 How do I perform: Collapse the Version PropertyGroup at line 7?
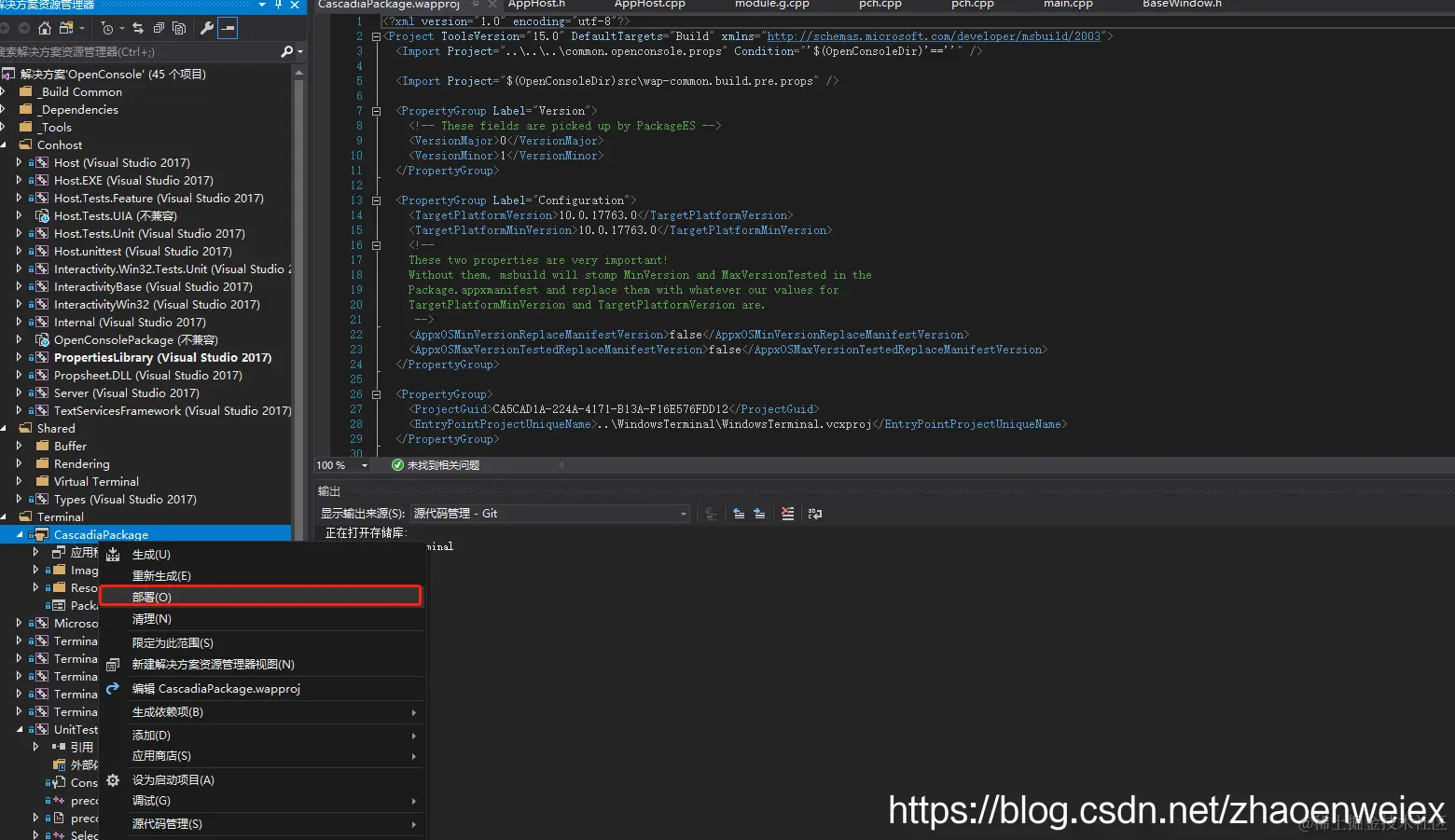point(376,111)
